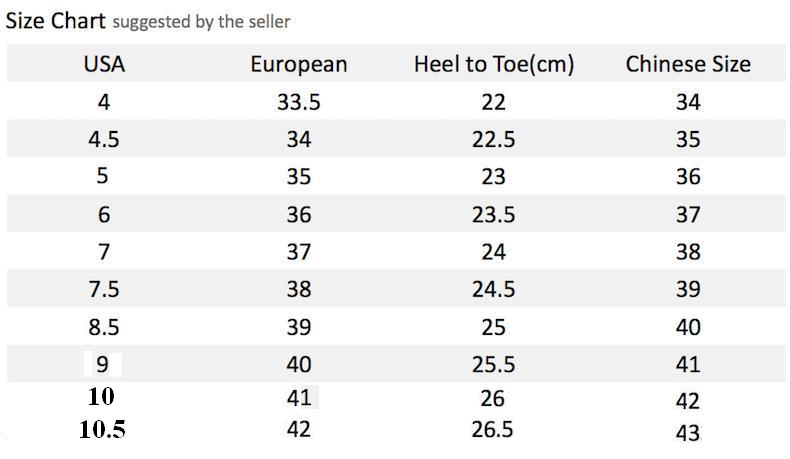Select the European size 42 cell
Image resolution: width=790 pixels, height=459 pixels.
(298, 430)
